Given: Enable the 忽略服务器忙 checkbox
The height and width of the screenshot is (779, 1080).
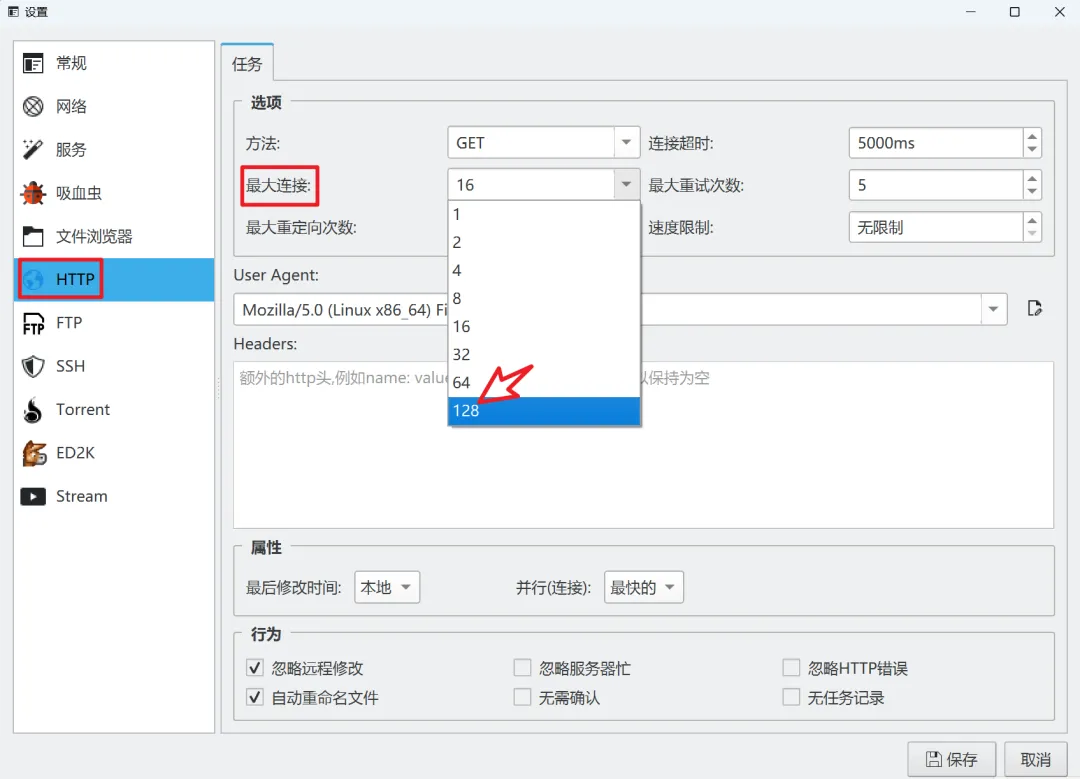Looking at the screenshot, I should [522, 667].
